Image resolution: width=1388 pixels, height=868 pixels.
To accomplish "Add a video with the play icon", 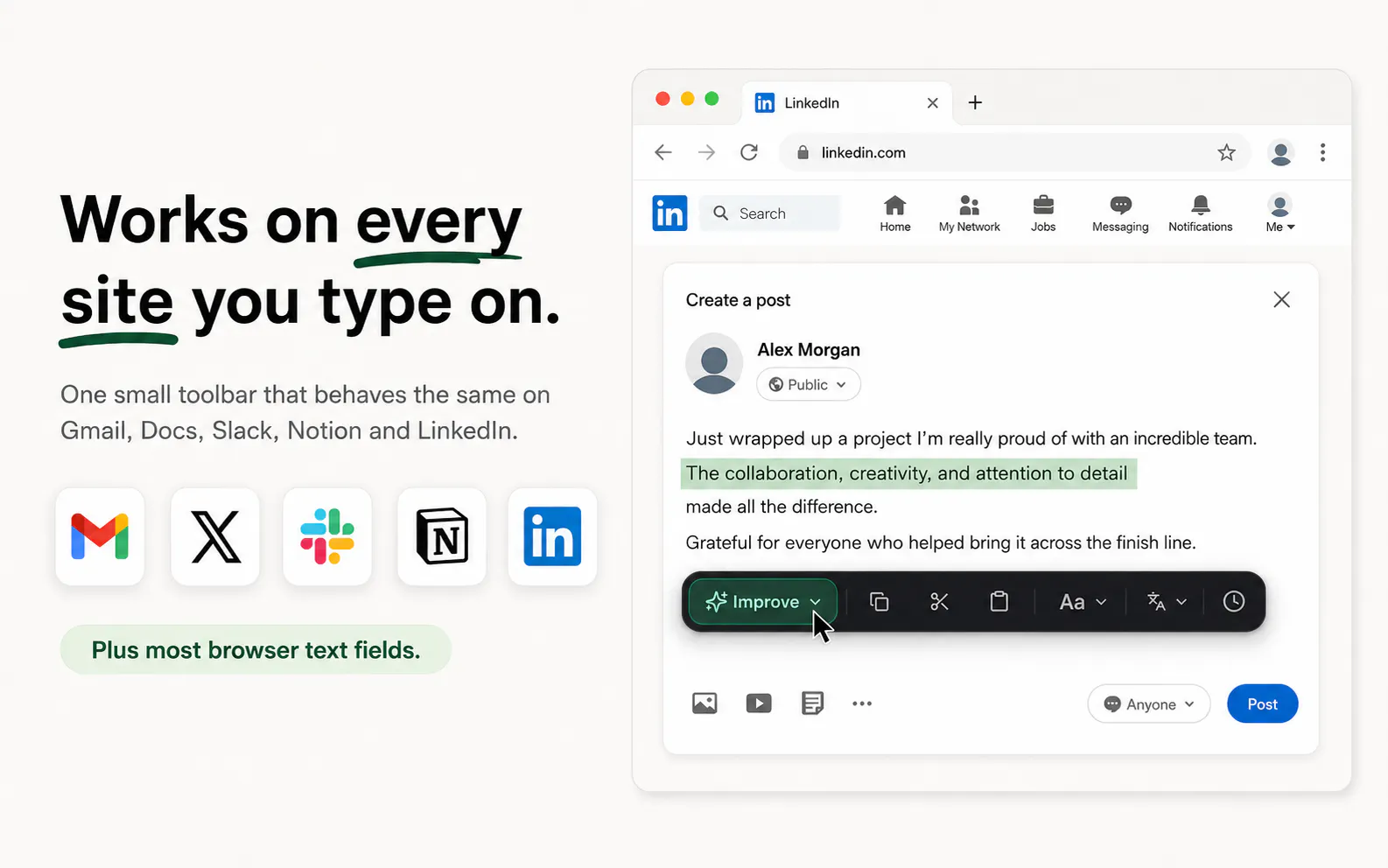I will (x=759, y=703).
